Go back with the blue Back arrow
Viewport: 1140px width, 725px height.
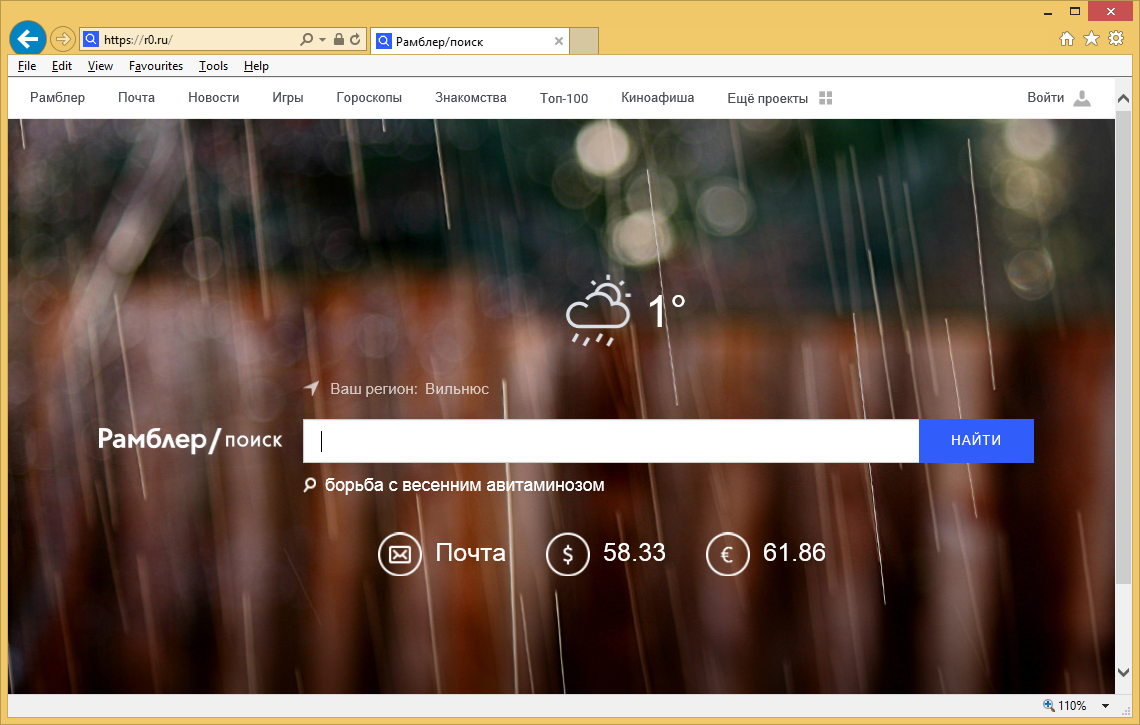point(28,39)
